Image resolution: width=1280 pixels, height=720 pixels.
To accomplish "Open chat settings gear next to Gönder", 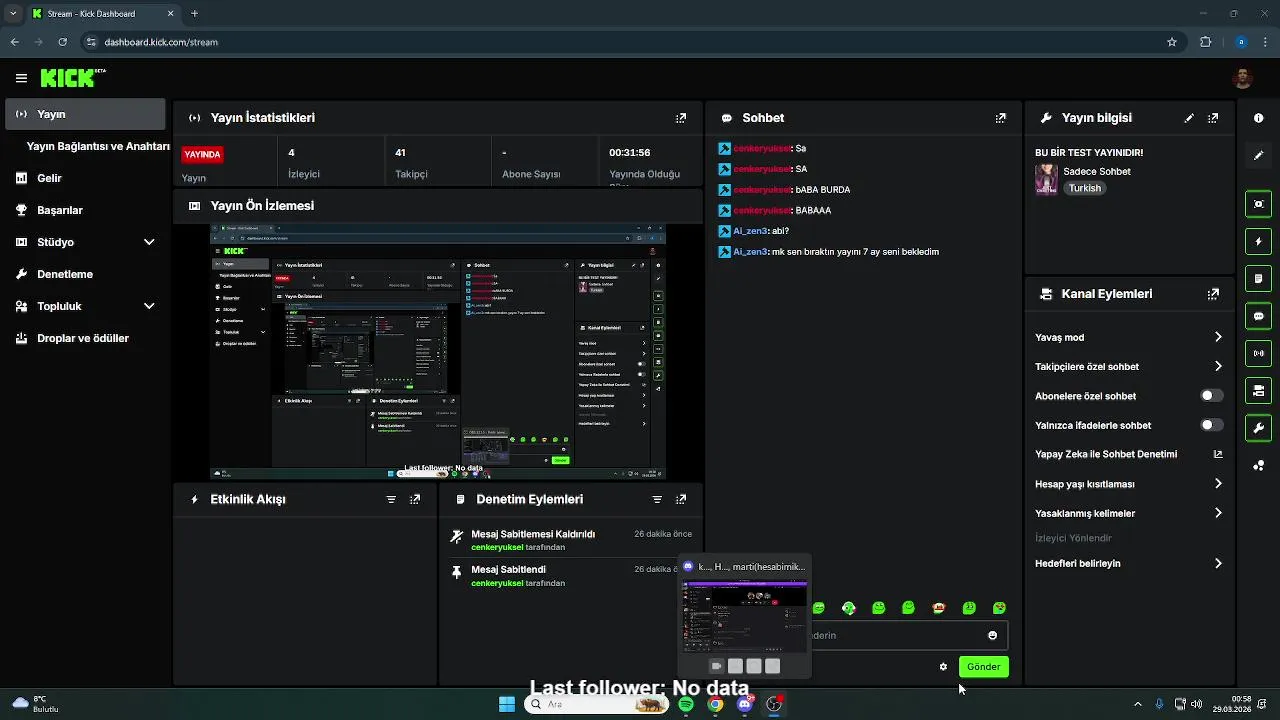I will tap(943, 667).
